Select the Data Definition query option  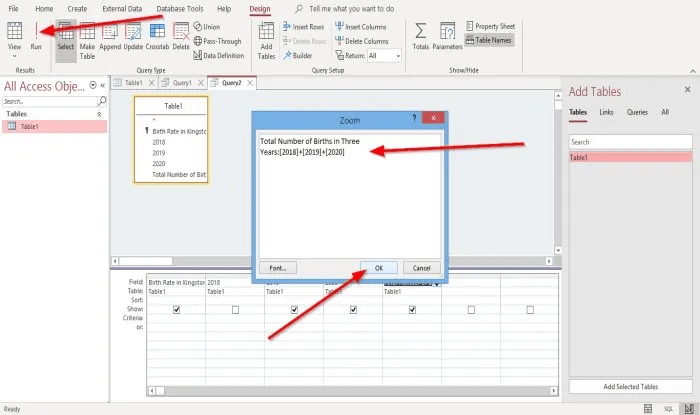(x=219, y=55)
